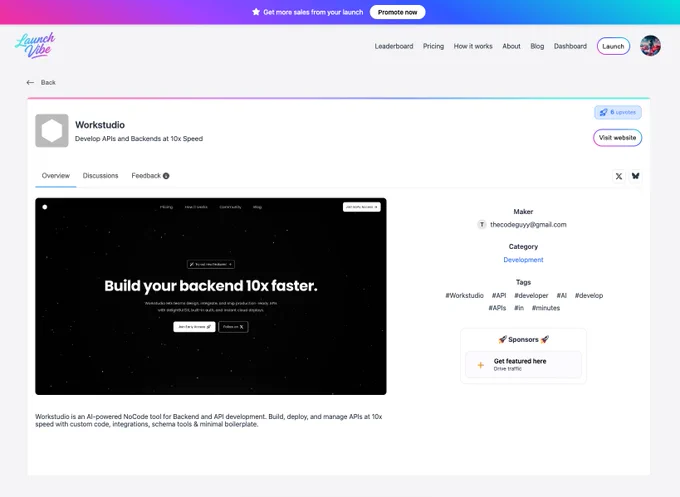This screenshot has height=497, width=680.
Task: Open the Leaderboard page
Action: [x=394, y=46]
